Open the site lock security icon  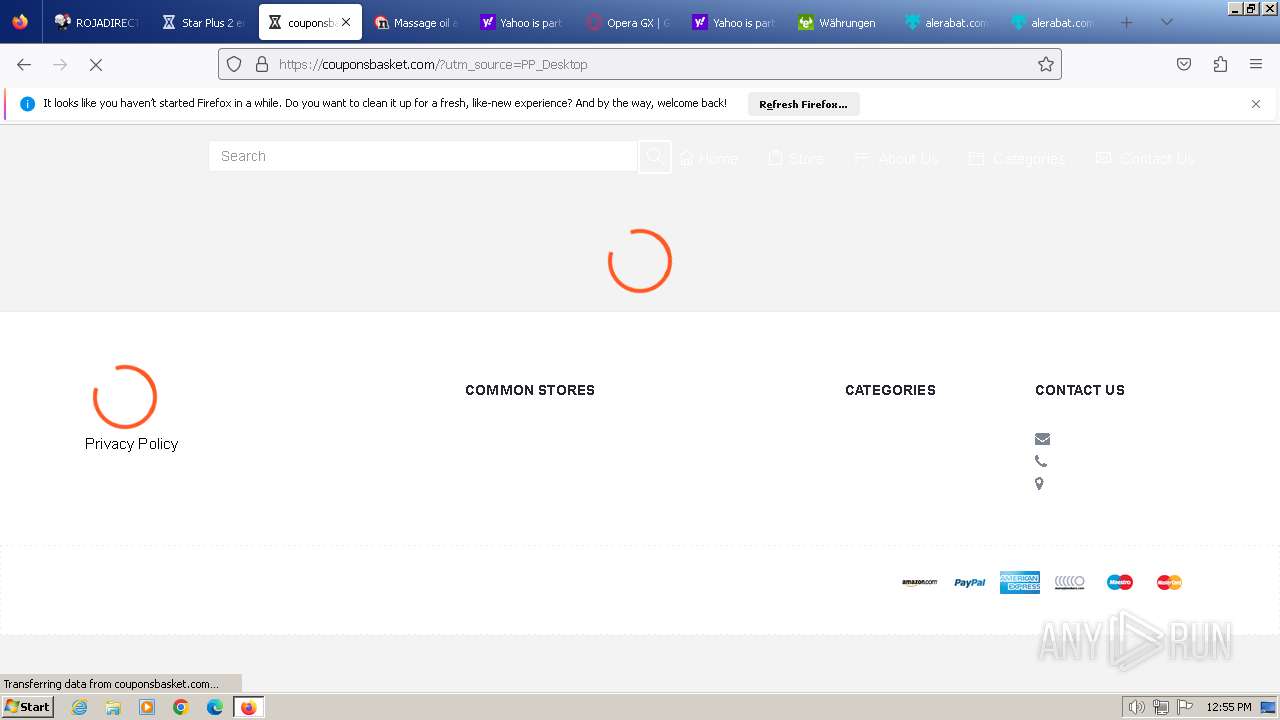click(262, 64)
